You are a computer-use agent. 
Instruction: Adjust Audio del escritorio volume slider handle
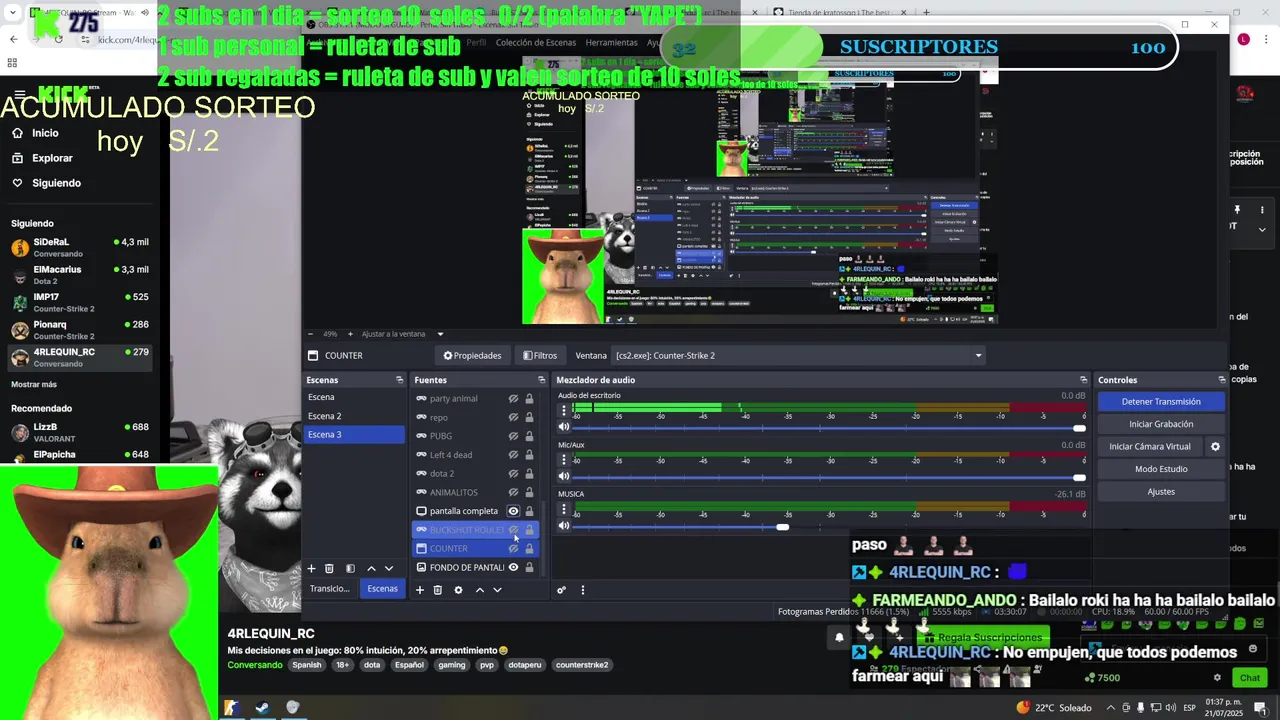[x=1079, y=428]
